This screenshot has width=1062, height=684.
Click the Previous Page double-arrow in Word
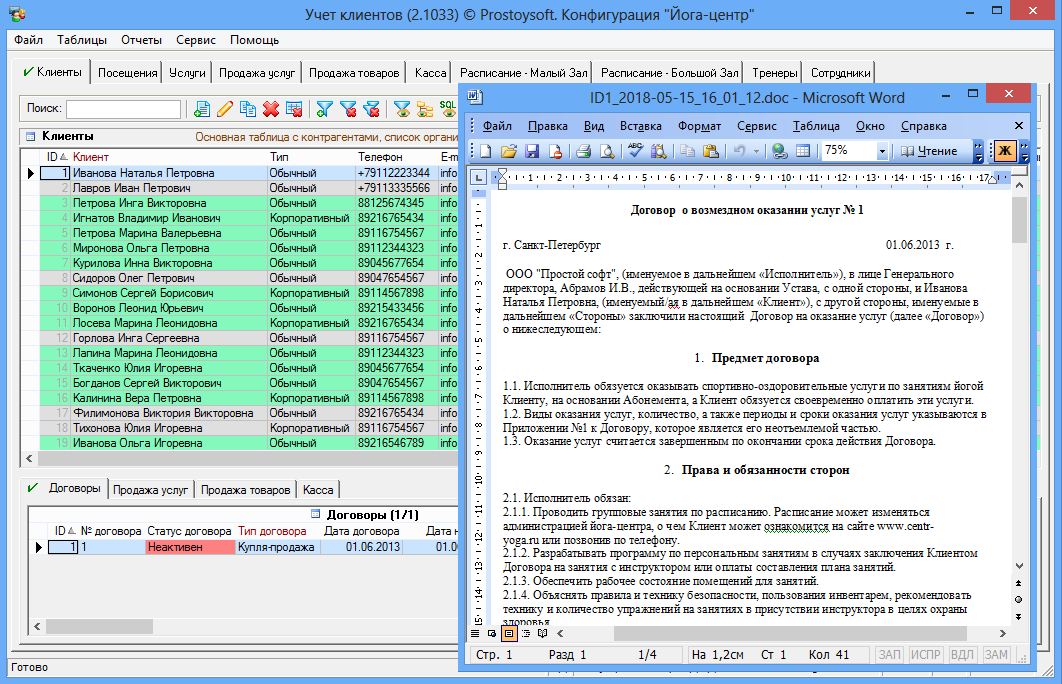point(1019,583)
